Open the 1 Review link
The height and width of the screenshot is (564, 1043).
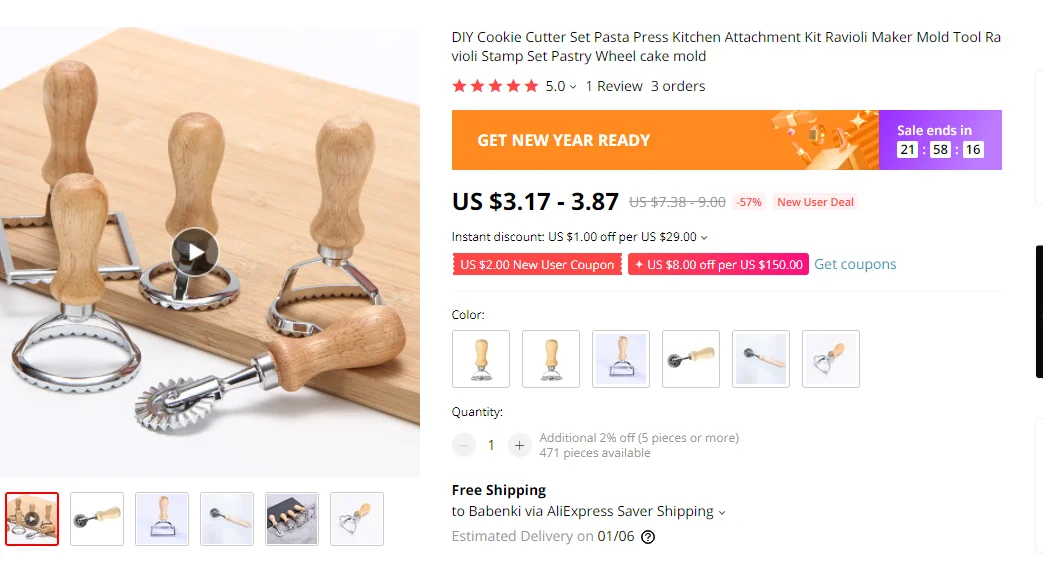(x=614, y=86)
